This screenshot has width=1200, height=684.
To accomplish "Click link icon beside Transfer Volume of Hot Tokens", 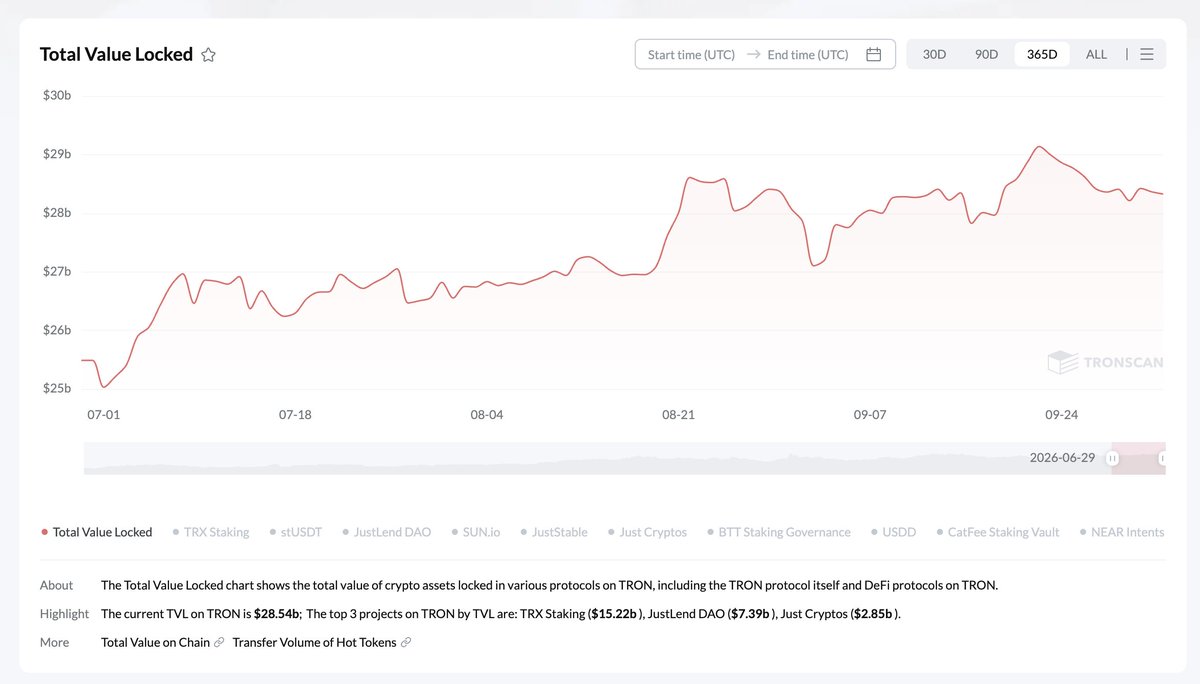I will (405, 642).
